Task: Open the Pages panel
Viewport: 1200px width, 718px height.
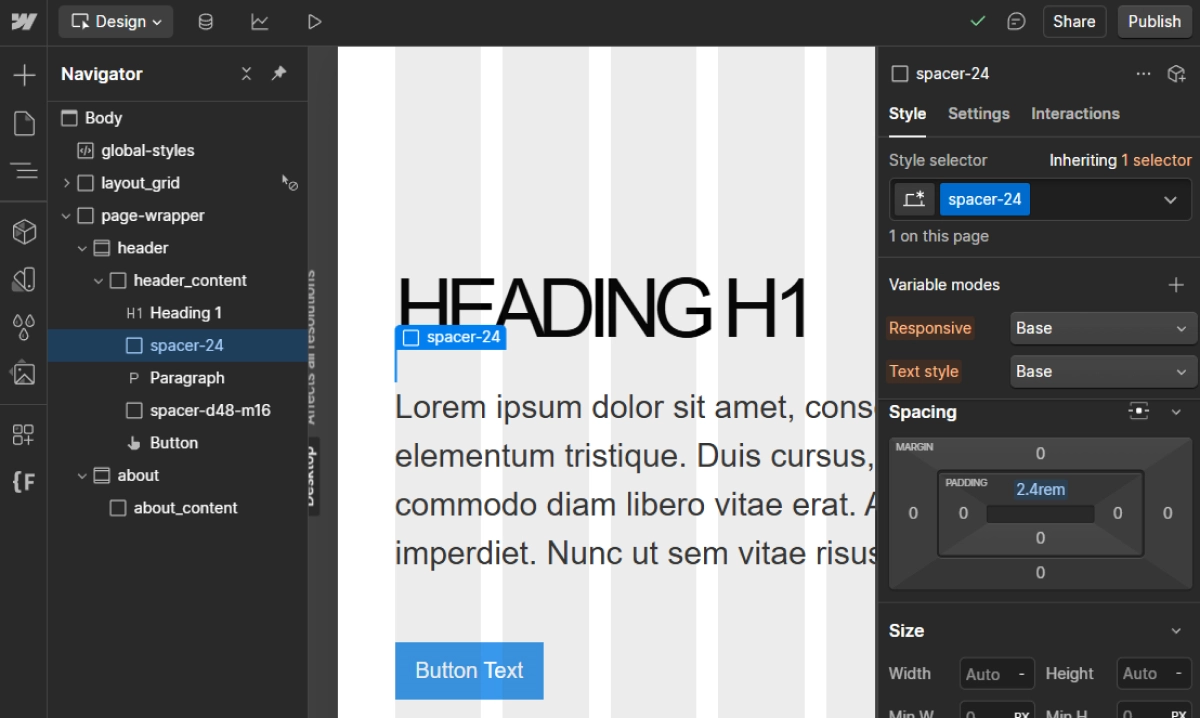Action: click(24, 123)
